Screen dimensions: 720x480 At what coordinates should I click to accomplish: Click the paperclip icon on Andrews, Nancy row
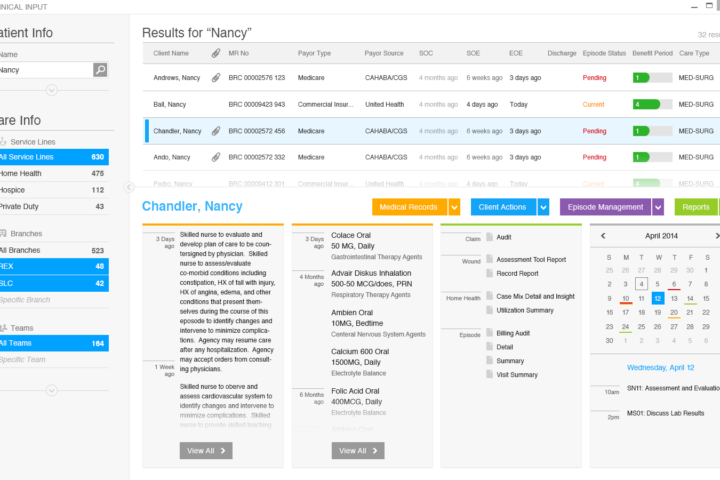pos(216,78)
